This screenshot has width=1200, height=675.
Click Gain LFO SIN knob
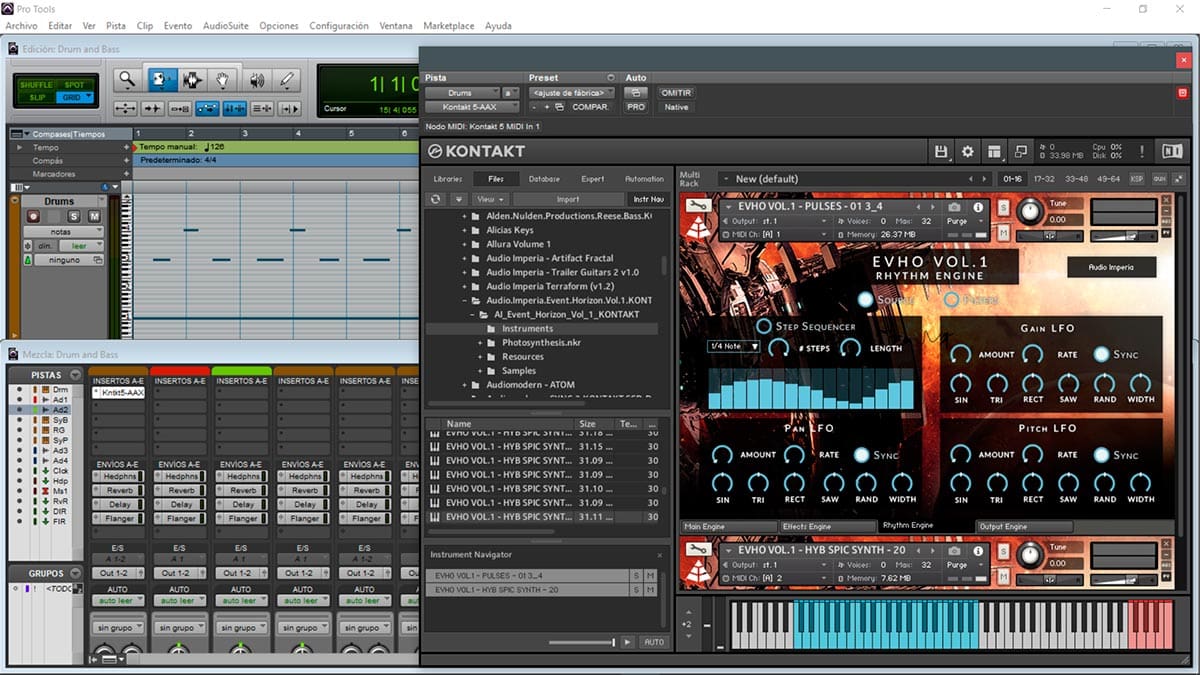coord(961,382)
